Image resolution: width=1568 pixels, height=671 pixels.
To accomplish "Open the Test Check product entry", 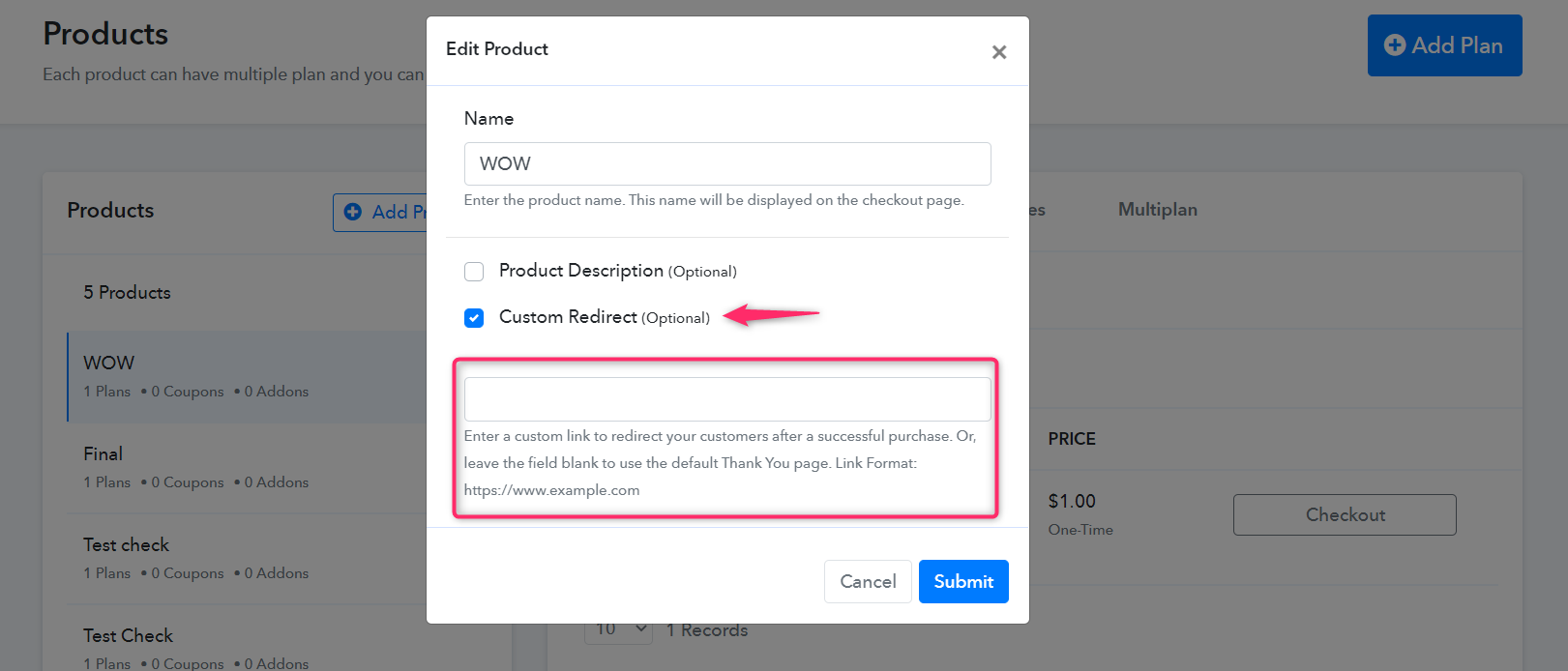I will (247, 648).
